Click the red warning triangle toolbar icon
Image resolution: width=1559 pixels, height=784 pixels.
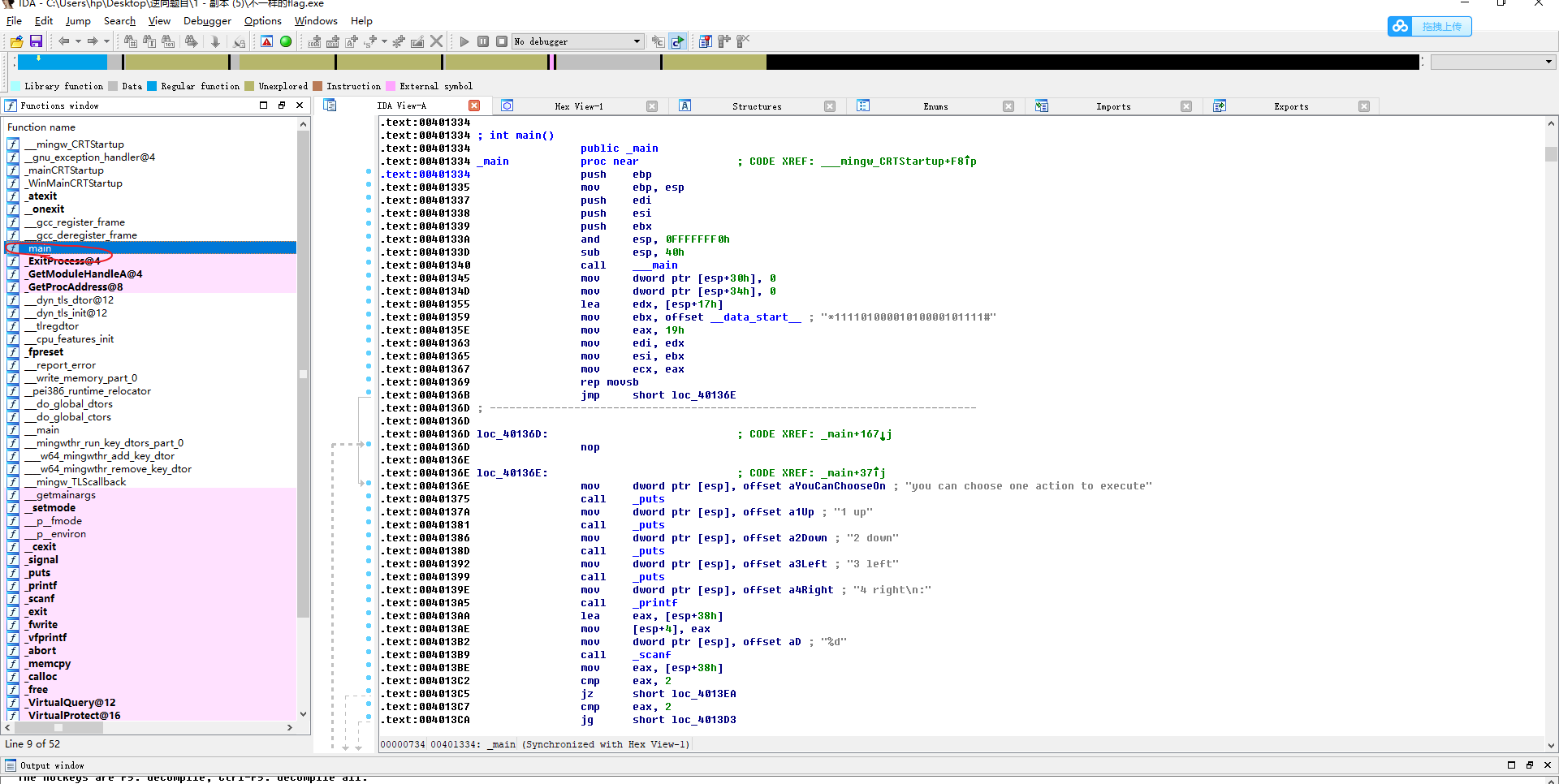tap(266, 41)
